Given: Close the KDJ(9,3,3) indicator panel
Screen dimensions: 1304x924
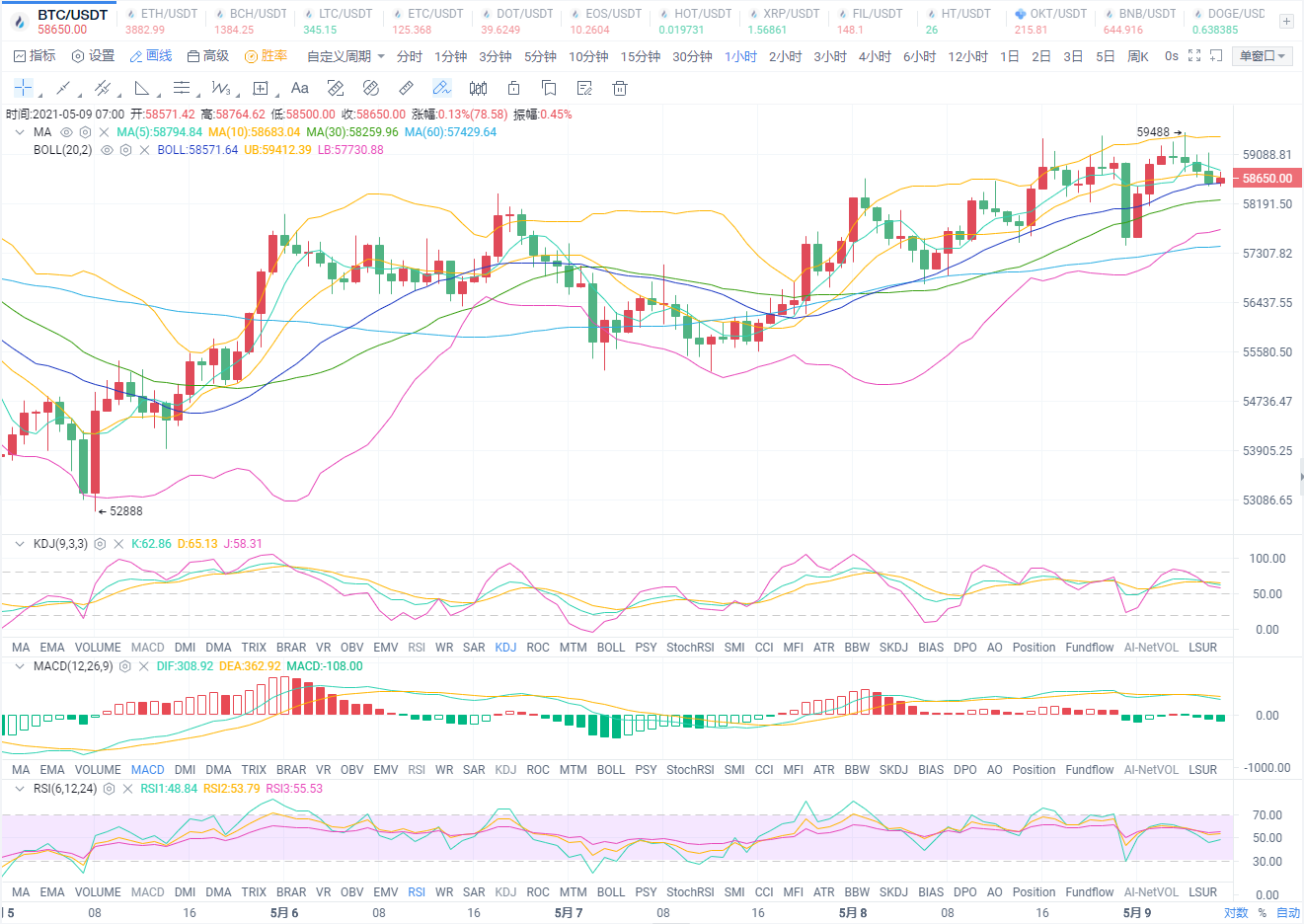Looking at the screenshot, I should point(118,544).
